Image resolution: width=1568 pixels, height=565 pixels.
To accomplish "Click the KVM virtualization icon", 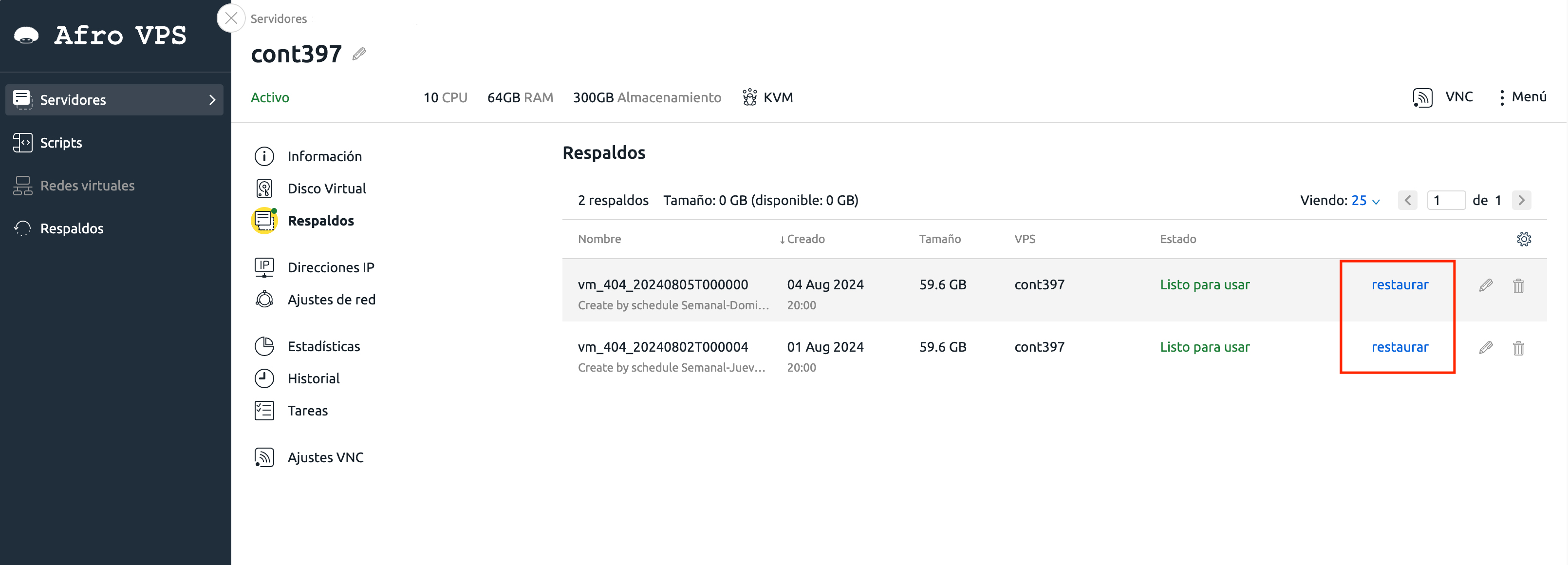I will point(750,97).
